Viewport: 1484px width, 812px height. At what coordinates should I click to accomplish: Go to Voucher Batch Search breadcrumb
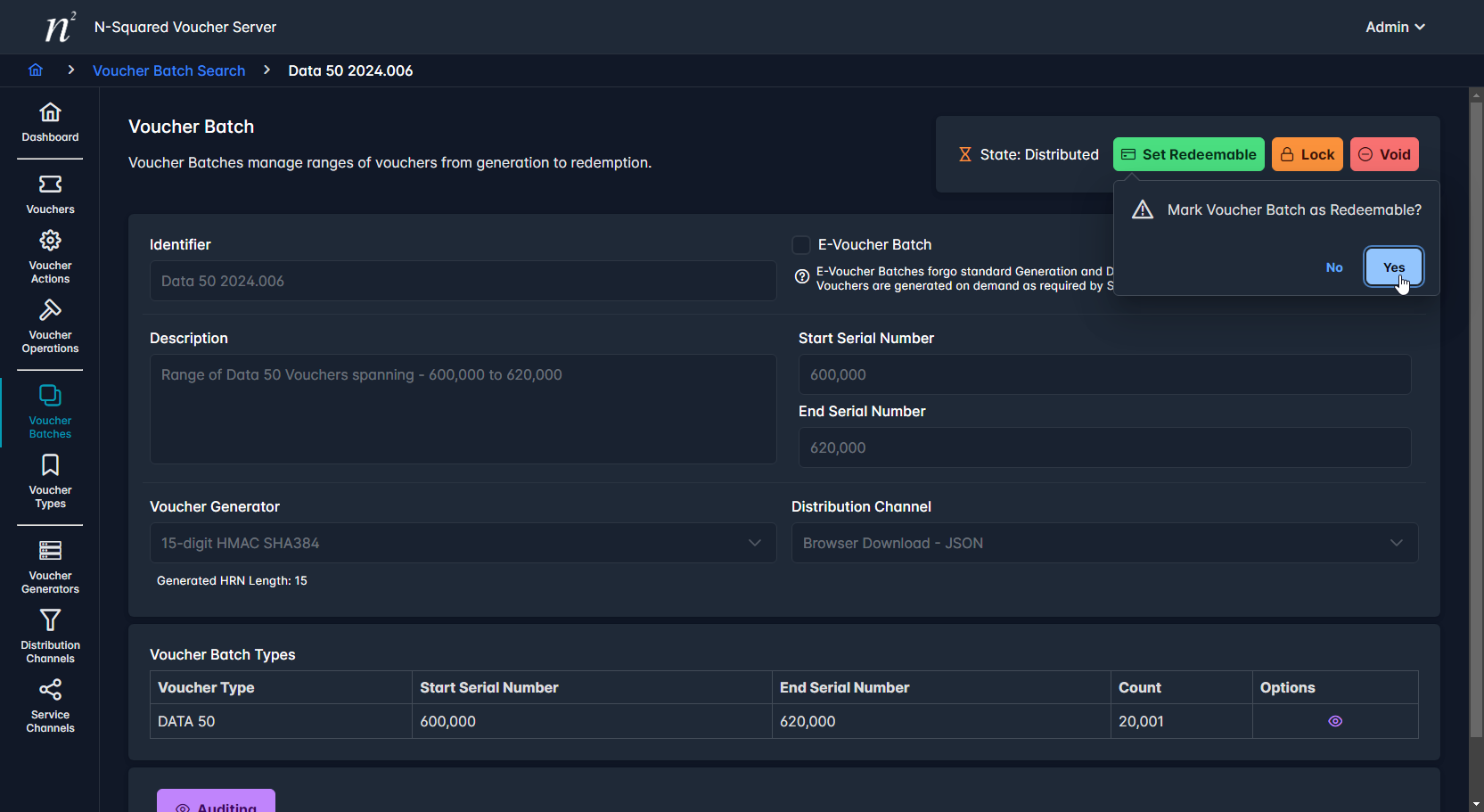[168, 70]
